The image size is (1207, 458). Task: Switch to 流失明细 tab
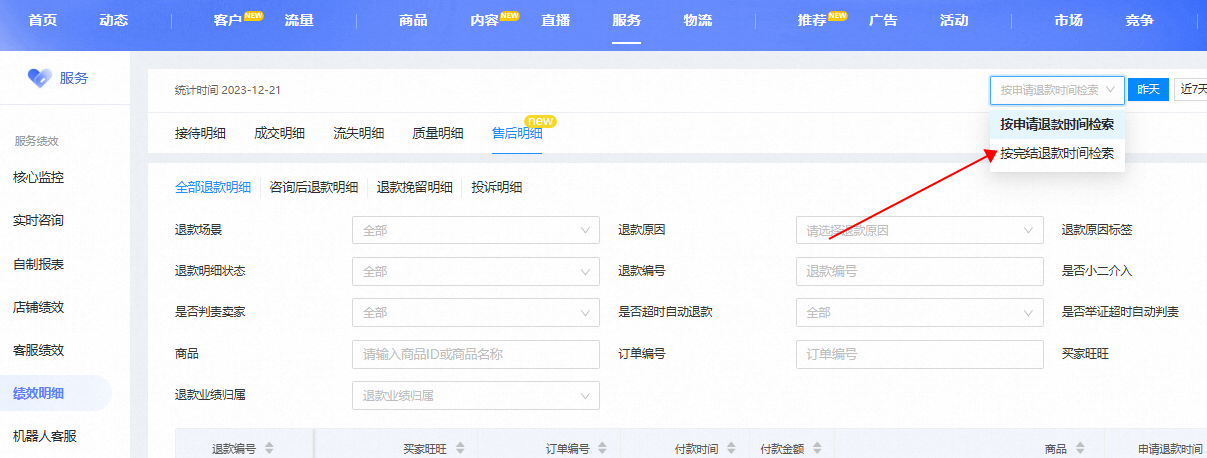click(358, 134)
